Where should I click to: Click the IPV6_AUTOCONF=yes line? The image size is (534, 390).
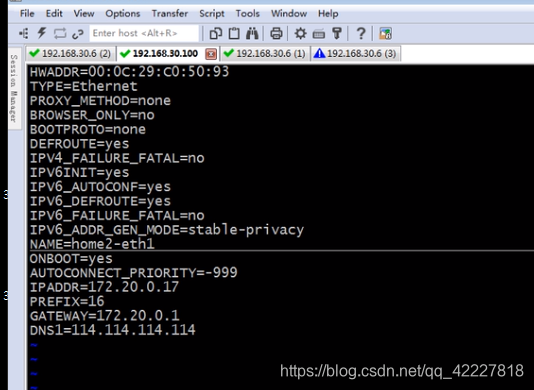(x=100, y=187)
